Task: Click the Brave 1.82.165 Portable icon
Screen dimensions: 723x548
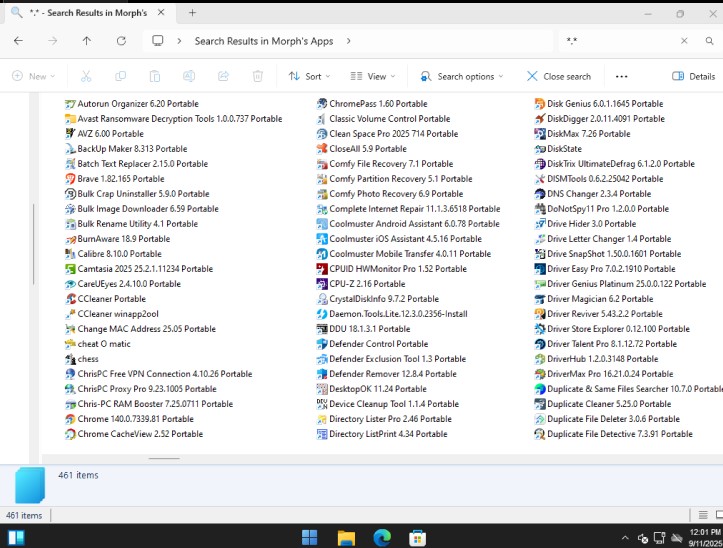Action: pos(70,179)
